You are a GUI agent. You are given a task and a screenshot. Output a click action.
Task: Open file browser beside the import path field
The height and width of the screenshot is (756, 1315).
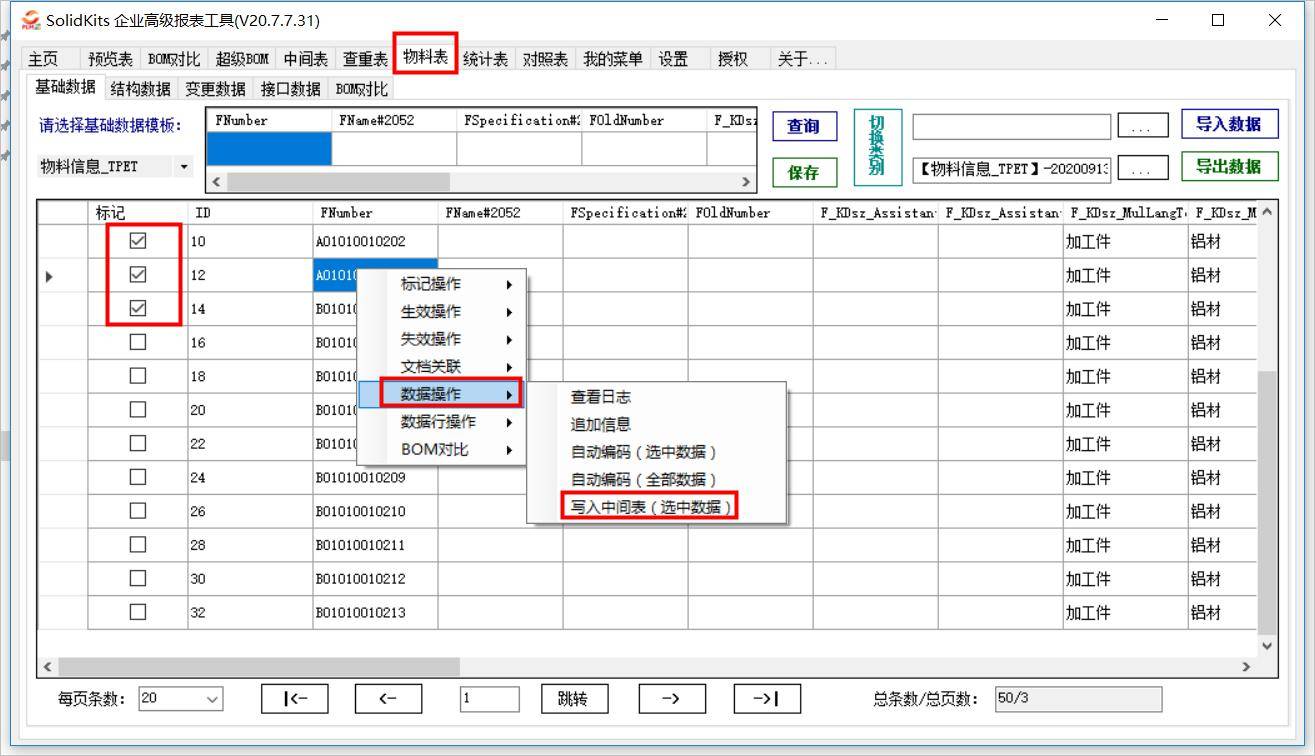click(x=1143, y=124)
